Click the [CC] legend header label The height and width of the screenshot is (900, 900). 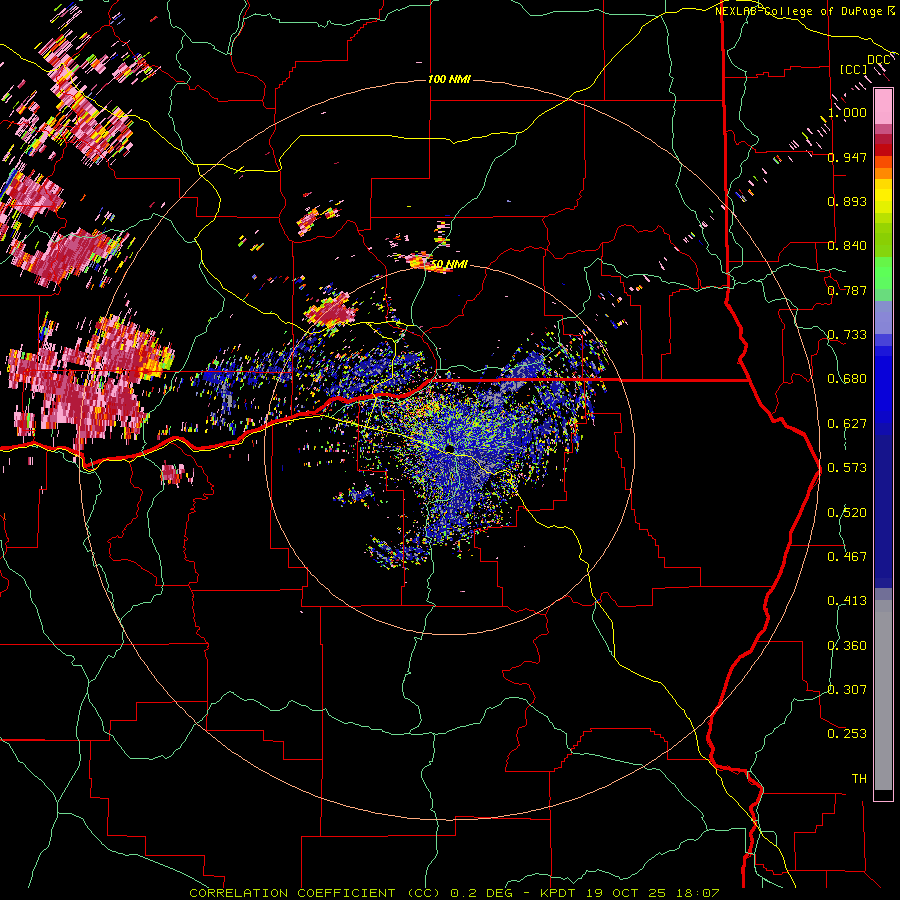coord(853,69)
